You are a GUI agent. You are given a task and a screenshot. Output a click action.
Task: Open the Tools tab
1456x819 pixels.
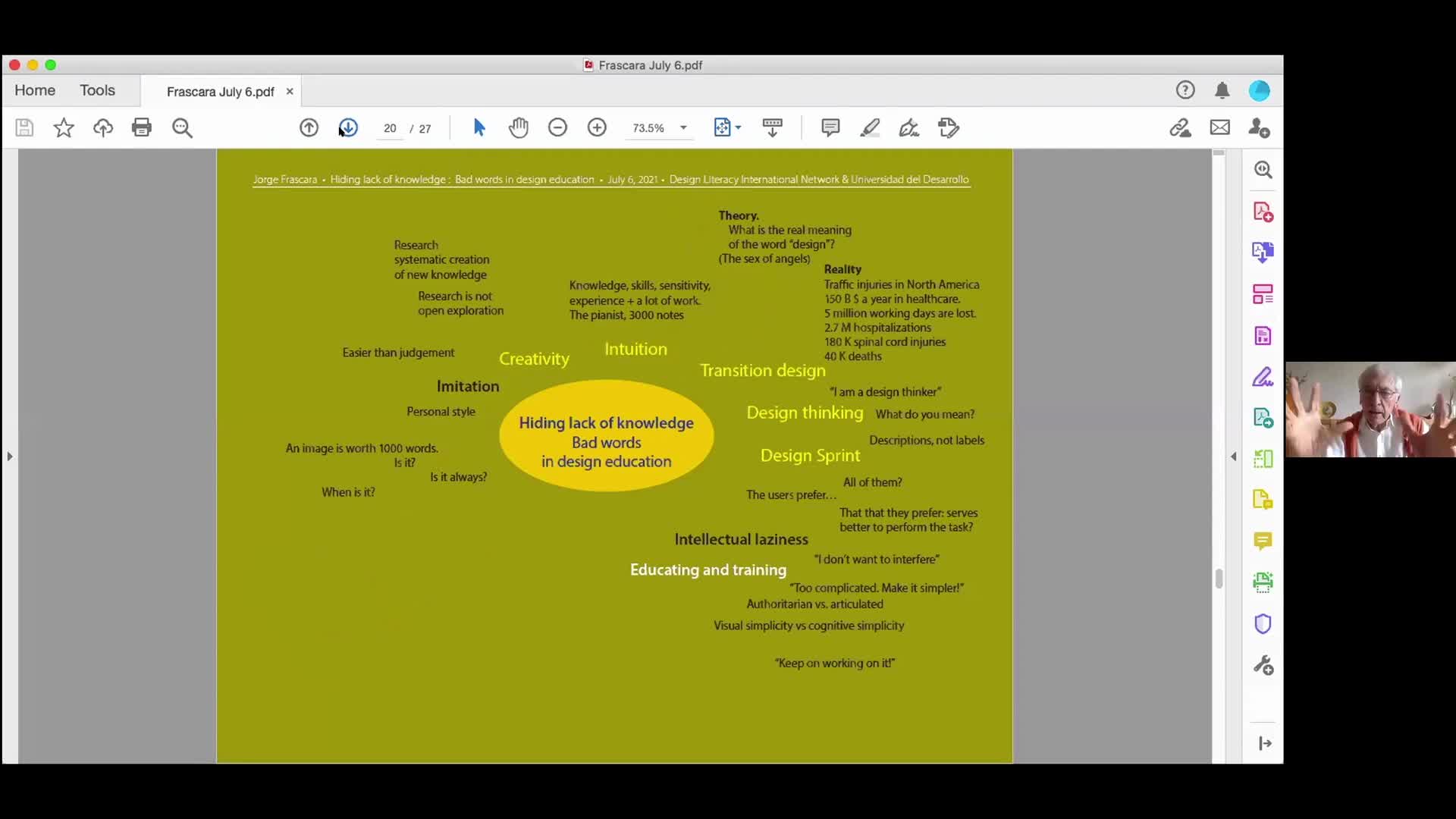pyautogui.click(x=97, y=90)
